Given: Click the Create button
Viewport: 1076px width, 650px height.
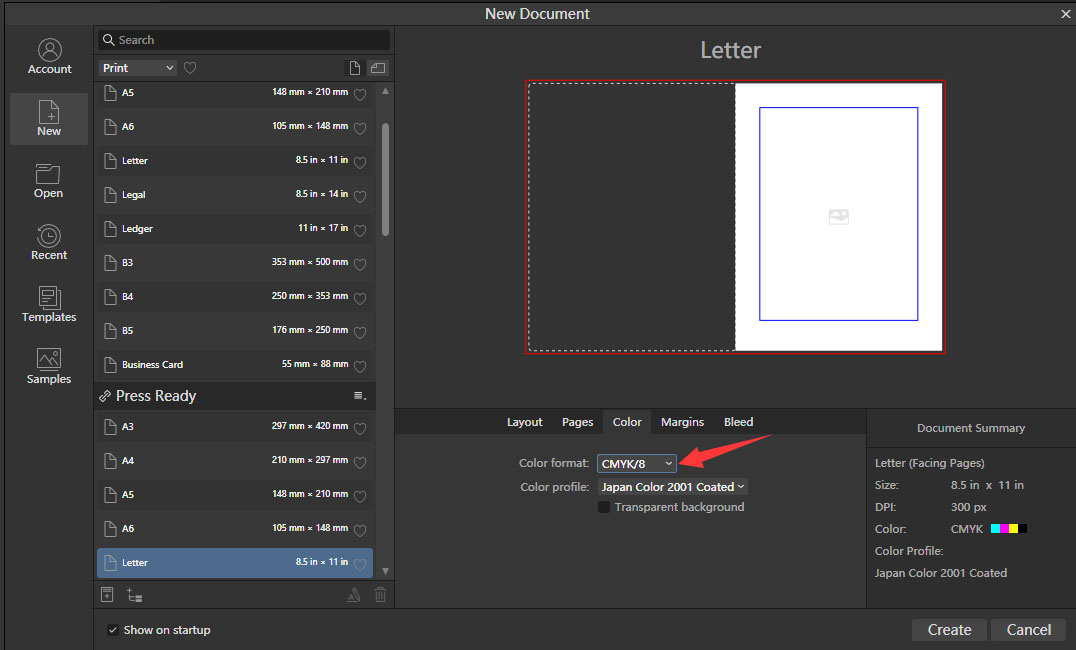Looking at the screenshot, I should pyautogui.click(x=949, y=630).
